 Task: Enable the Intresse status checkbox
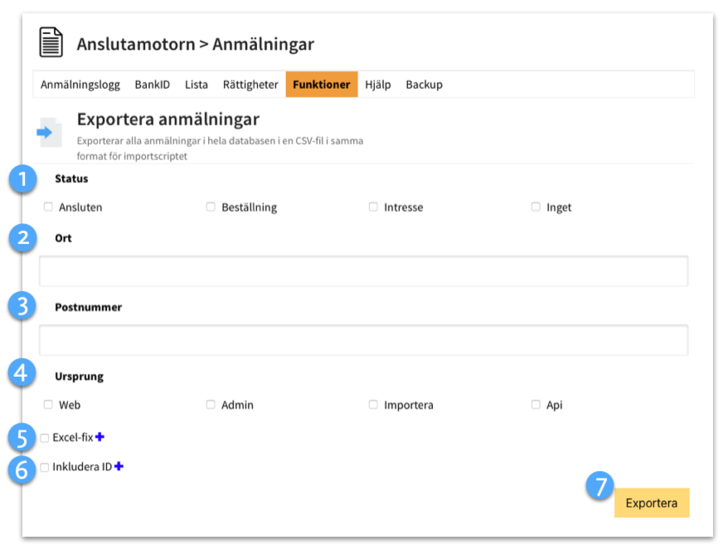373,207
